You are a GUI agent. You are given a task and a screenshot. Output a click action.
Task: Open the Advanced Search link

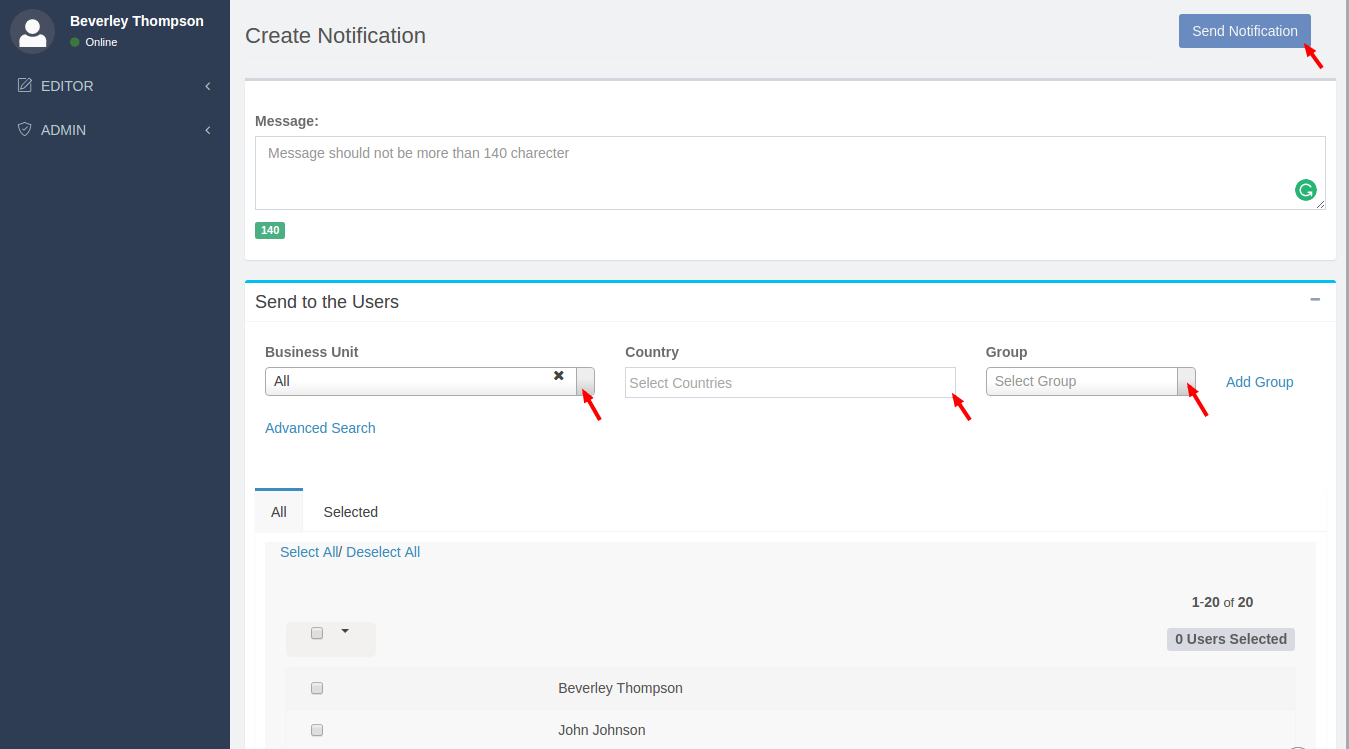pyautogui.click(x=320, y=428)
